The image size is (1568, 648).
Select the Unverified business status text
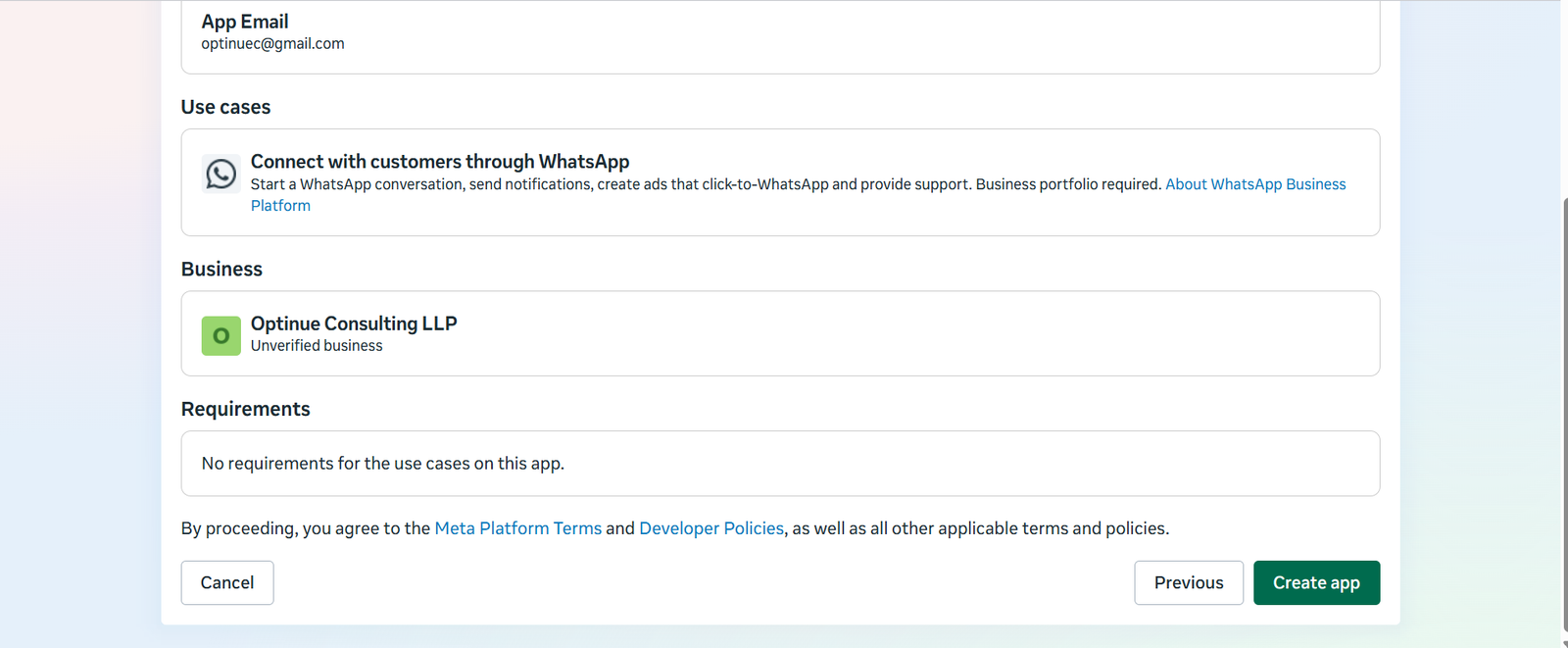coord(317,346)
